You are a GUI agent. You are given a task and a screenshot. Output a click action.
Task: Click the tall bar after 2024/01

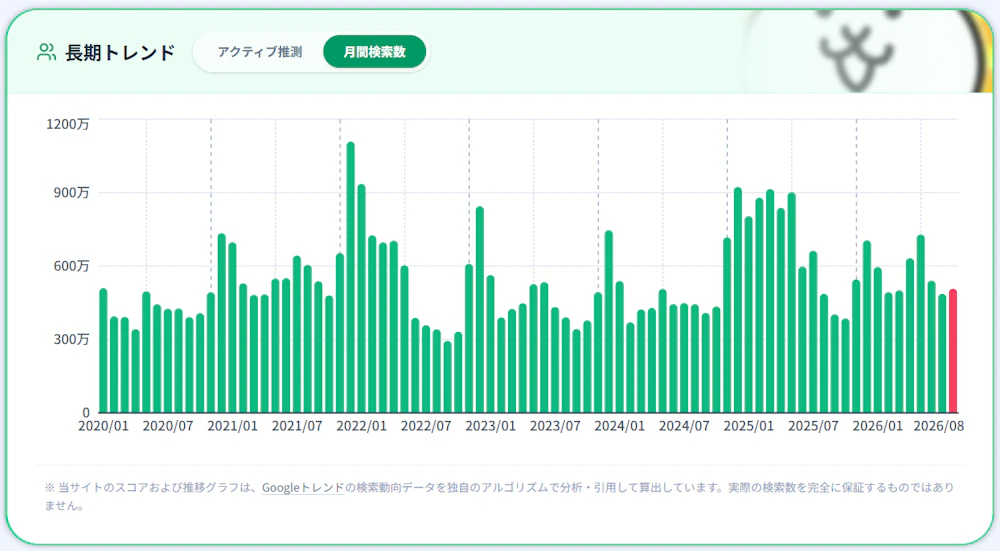[608, 321]
